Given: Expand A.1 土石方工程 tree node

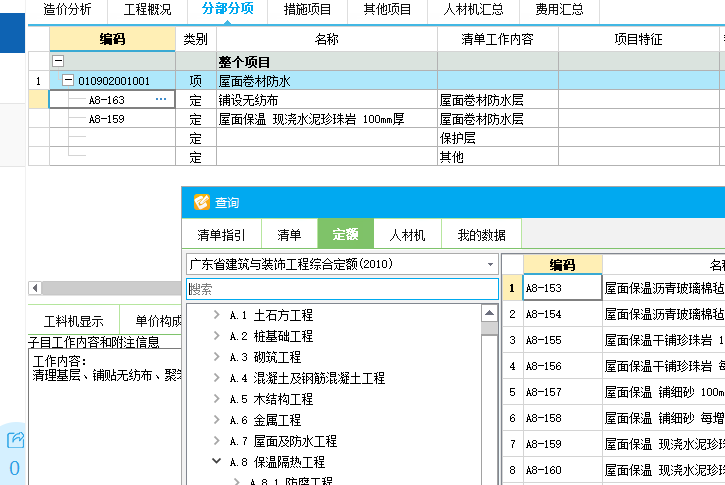Looking at the screenshot, I should pyautogui.click(x=216, y=315).
